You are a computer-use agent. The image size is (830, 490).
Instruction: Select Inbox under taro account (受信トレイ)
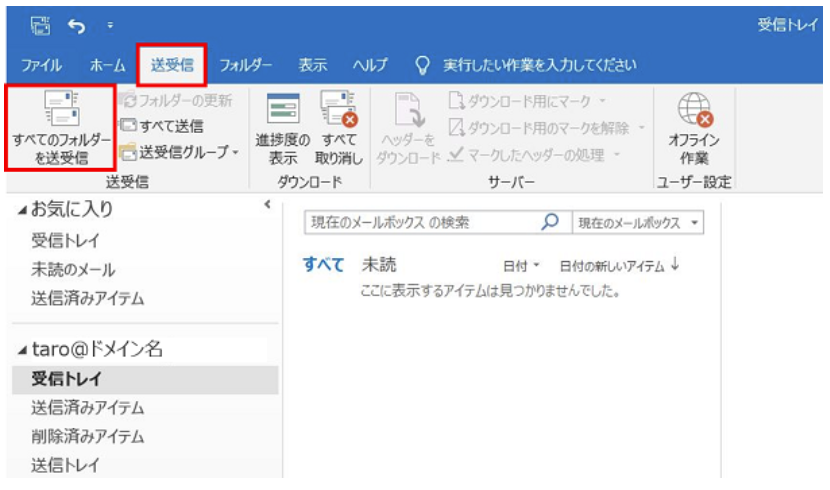[145, 379]
